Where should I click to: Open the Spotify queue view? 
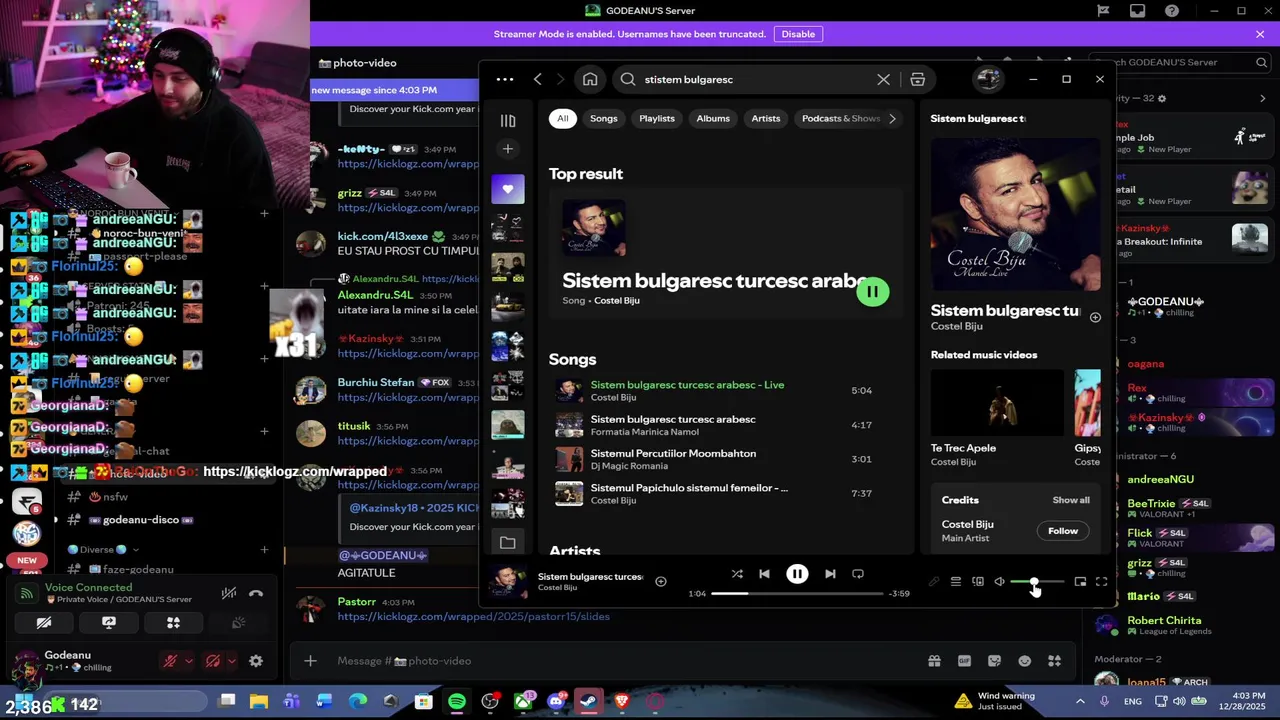[956, 582]
